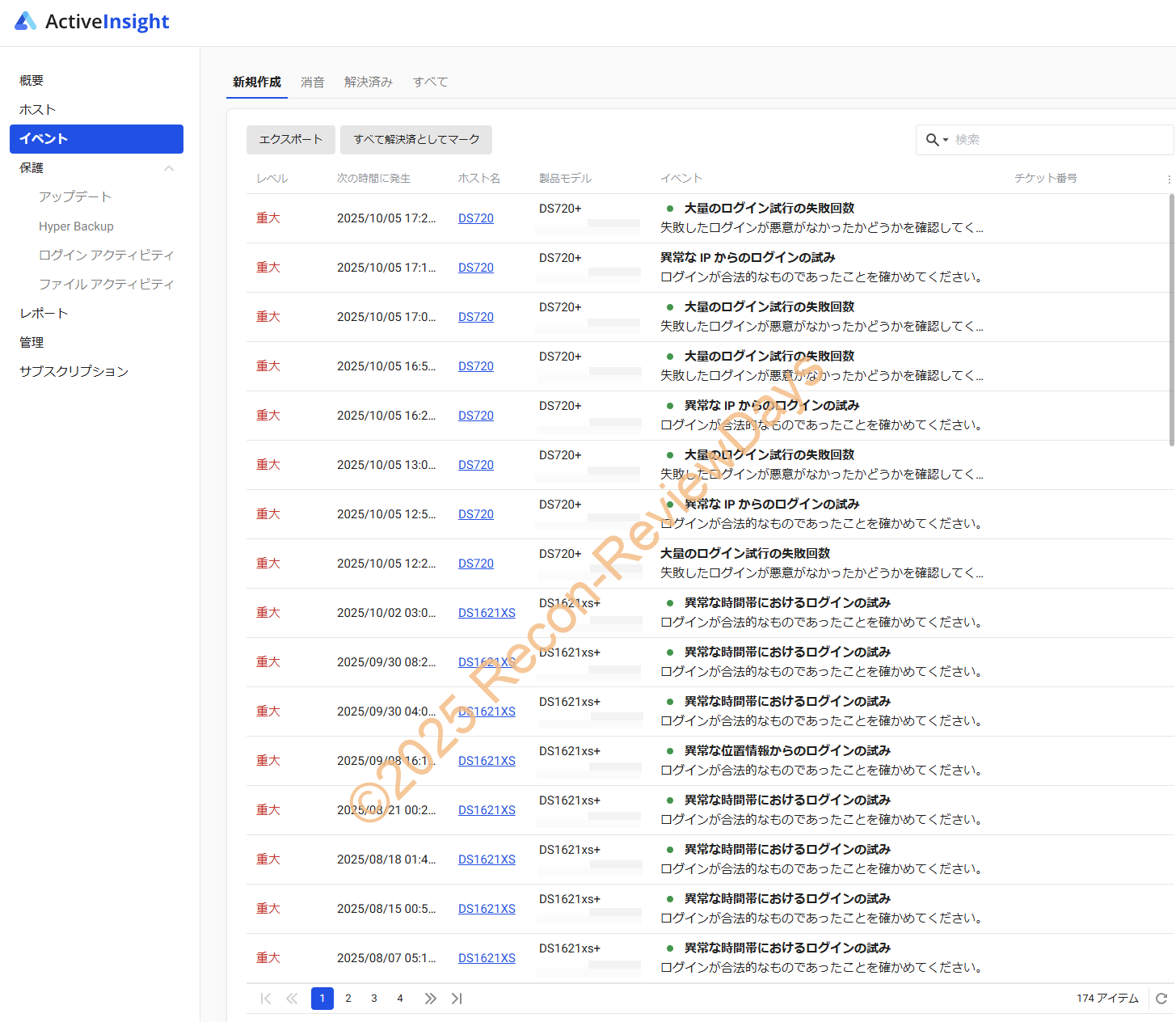Switch to the 消音 tab

pos(312,82)
